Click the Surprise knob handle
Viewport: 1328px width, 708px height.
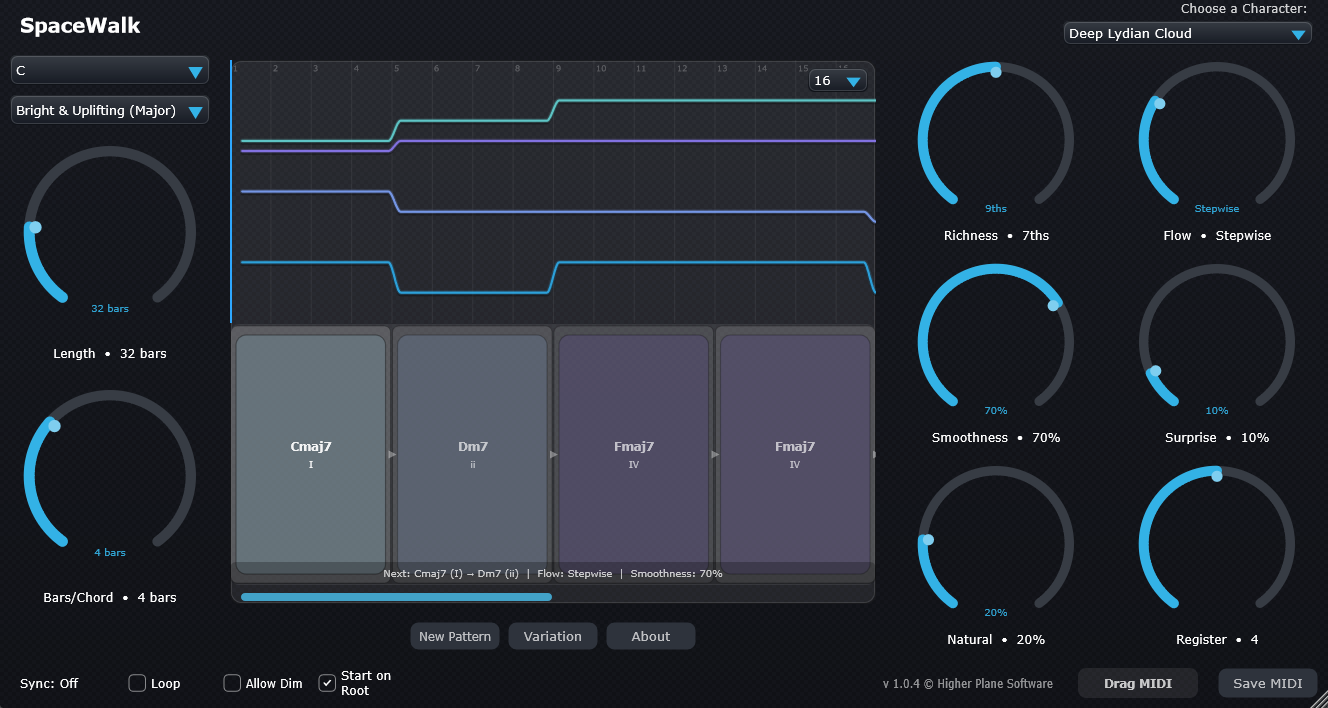pyautogui.click(x=1156, y=371)
